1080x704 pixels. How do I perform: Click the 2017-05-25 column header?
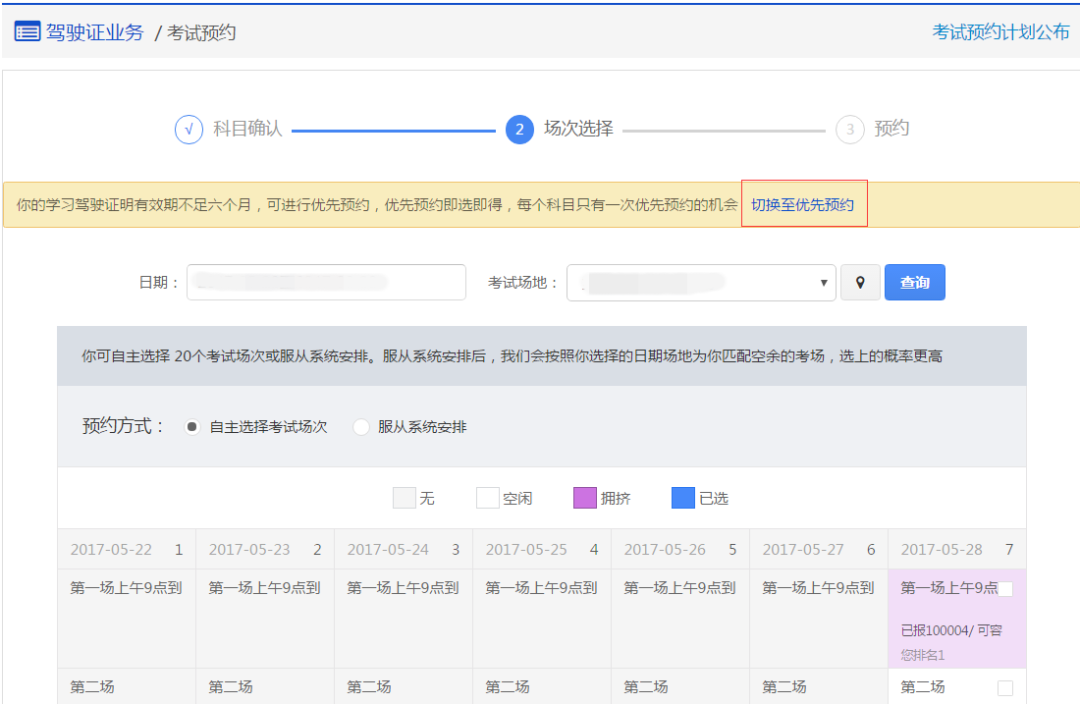[541, 550]
